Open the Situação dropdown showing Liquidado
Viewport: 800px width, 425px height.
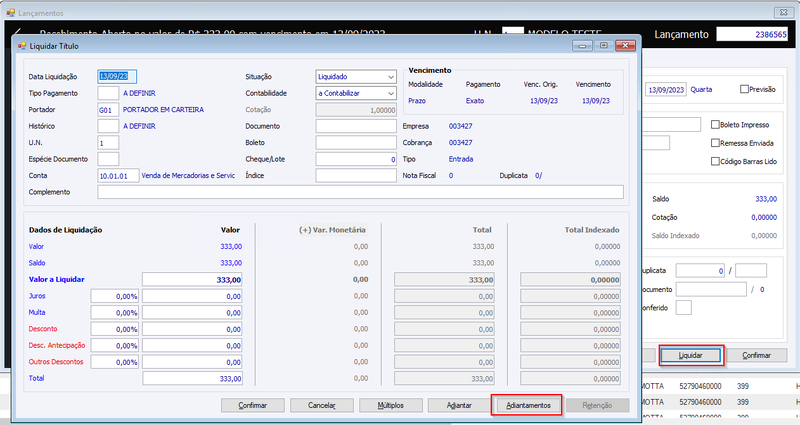[356, 77]
